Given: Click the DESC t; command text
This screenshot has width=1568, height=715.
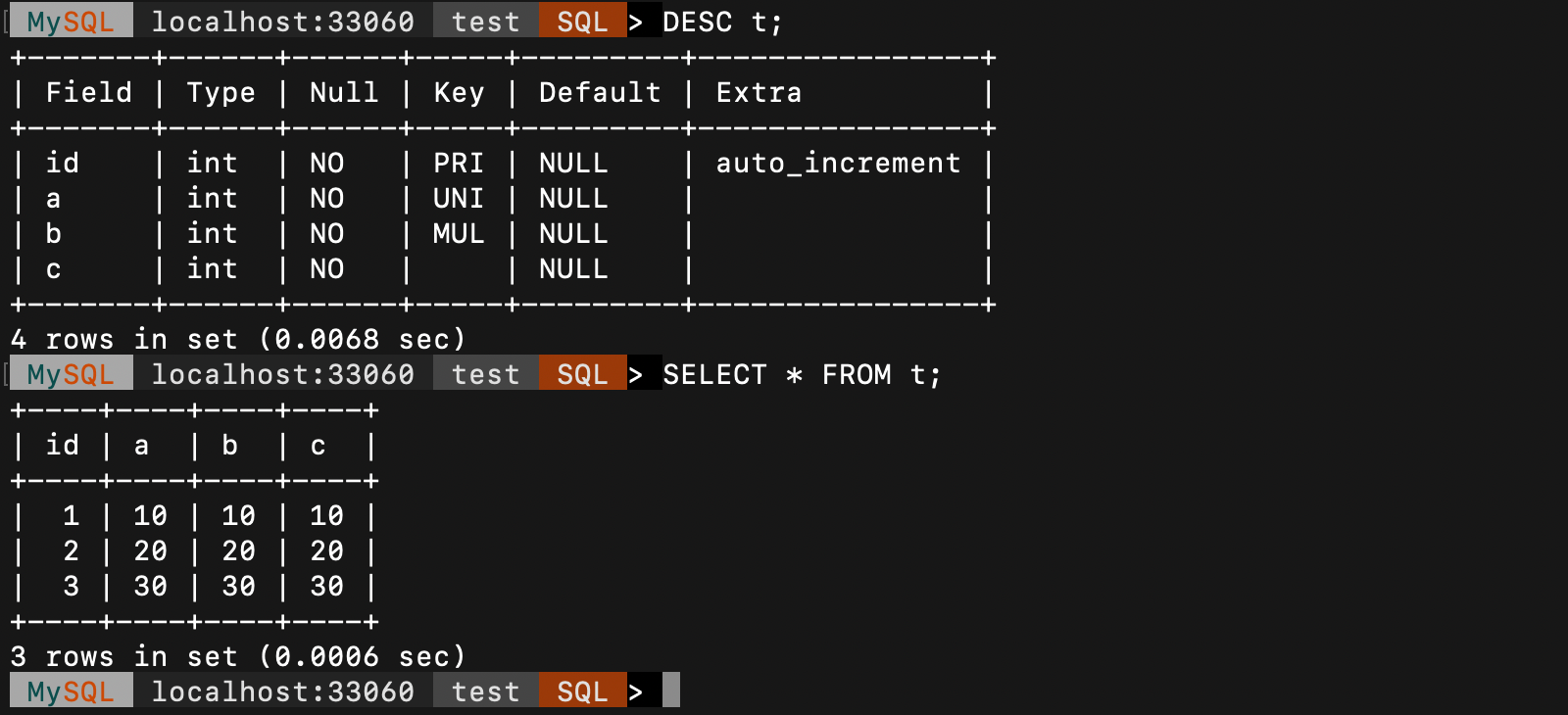Looking at the screenshot, I should pyautogui.click(x=722, y=22).
